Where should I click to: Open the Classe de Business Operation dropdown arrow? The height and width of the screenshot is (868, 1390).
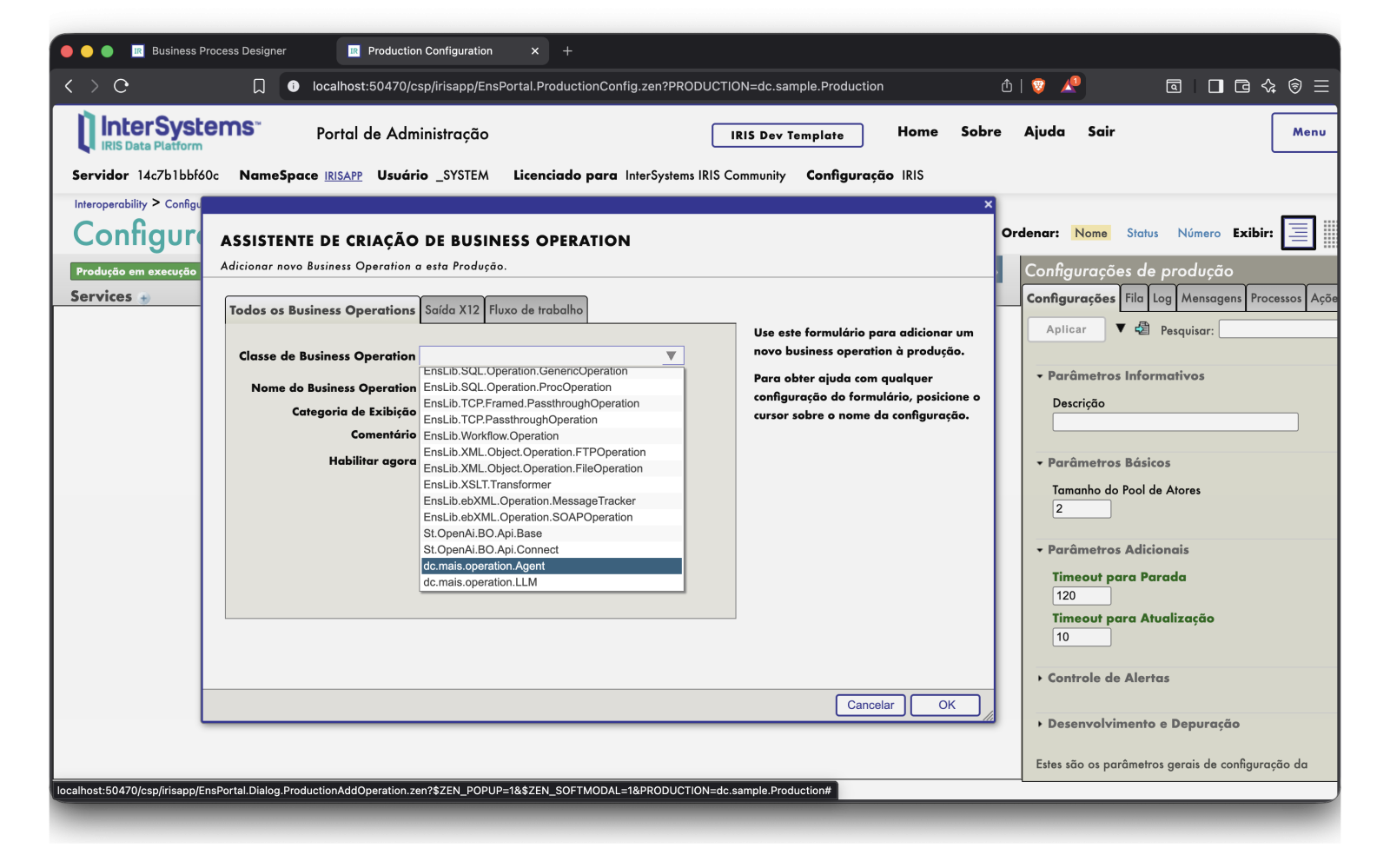tap(671, 355)
